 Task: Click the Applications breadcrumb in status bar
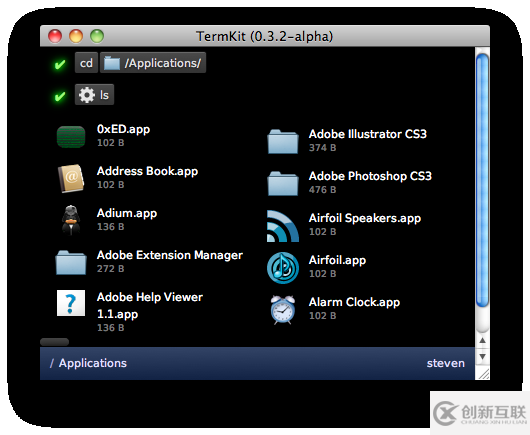point(93,363)
